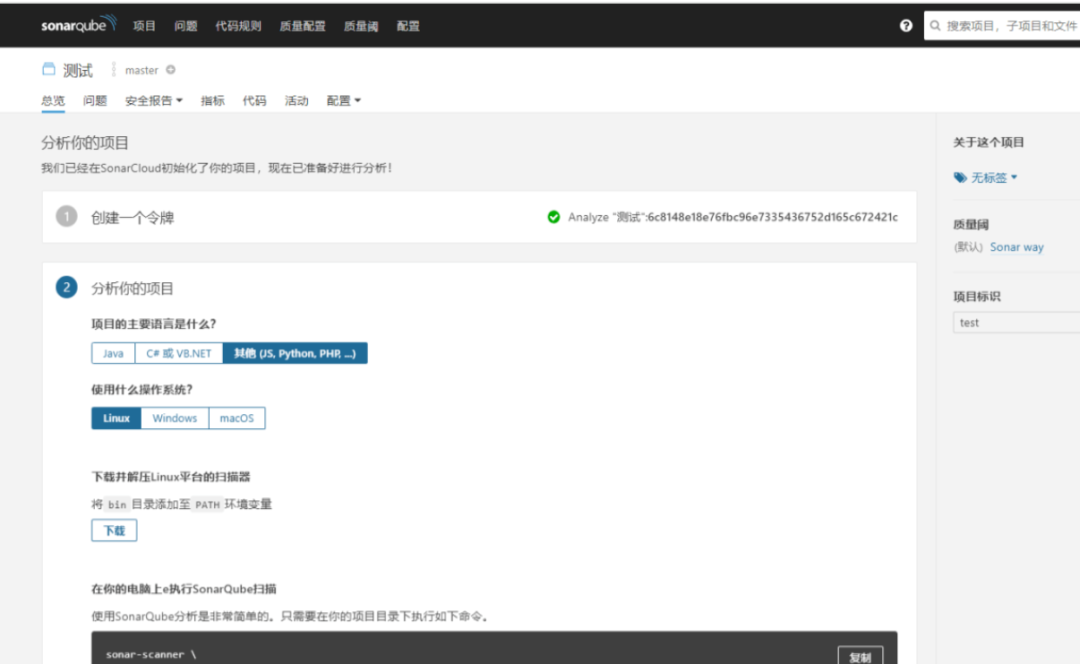Switch to the 总览 tab
Image resolution: width=1080 pixels, height=664 pixels.
tap(53, 101)
